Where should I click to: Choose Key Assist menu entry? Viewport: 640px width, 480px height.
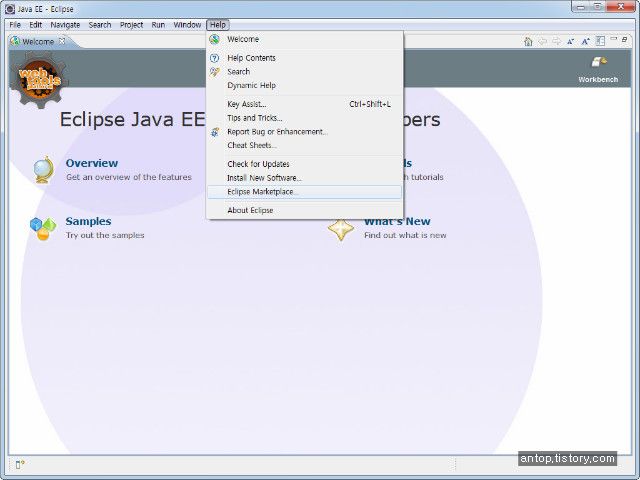[x=305, y=104]
